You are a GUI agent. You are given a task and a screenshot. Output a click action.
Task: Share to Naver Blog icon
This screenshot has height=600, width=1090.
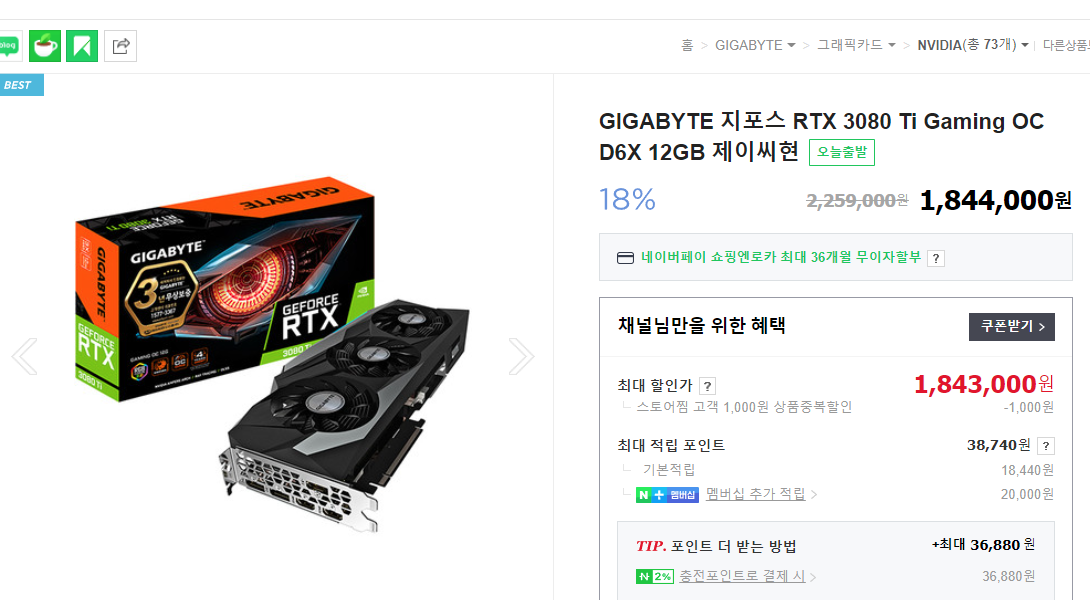click(x=8, y=46)
